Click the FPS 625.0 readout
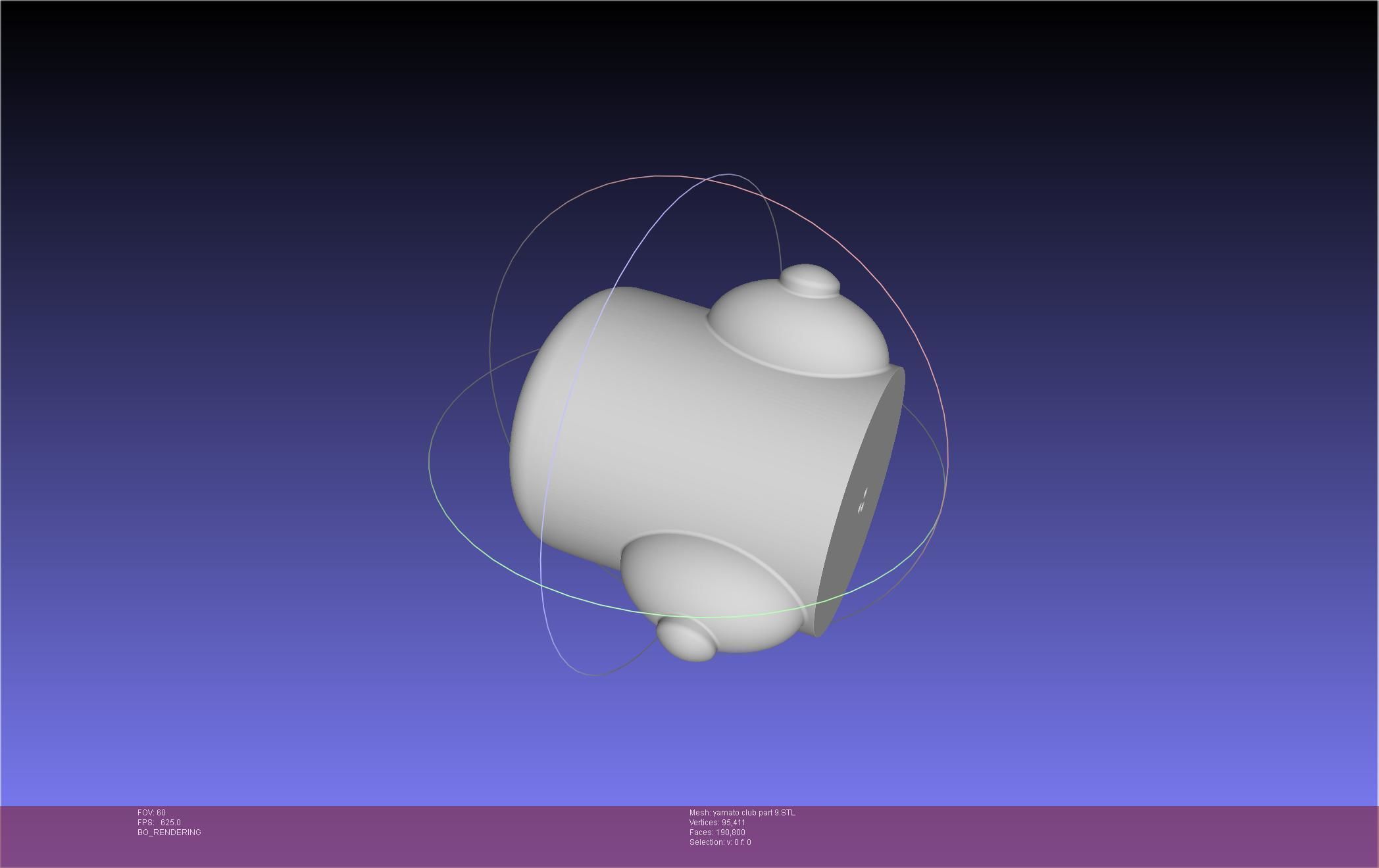This screenshot has height=868, width=1379. (x=159, y=823)
